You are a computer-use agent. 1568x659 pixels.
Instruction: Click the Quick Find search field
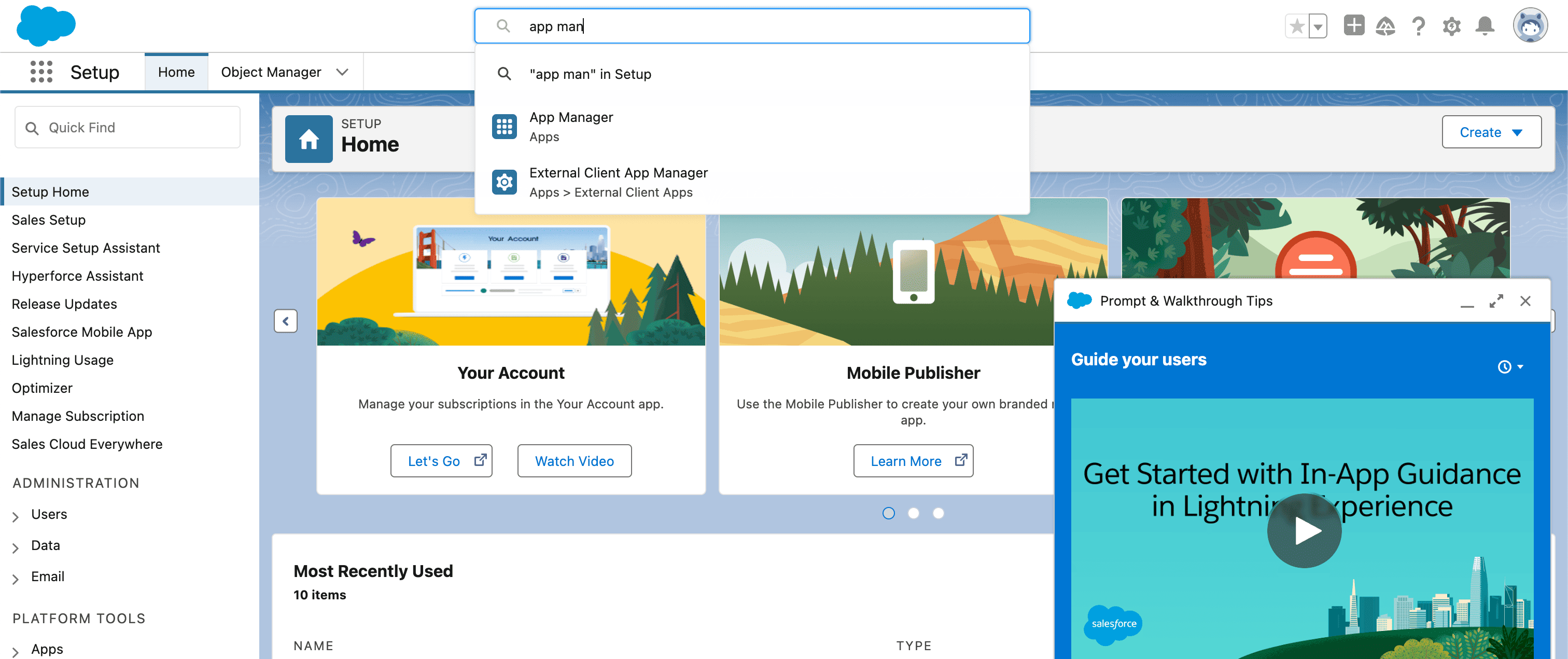[127, 127]
